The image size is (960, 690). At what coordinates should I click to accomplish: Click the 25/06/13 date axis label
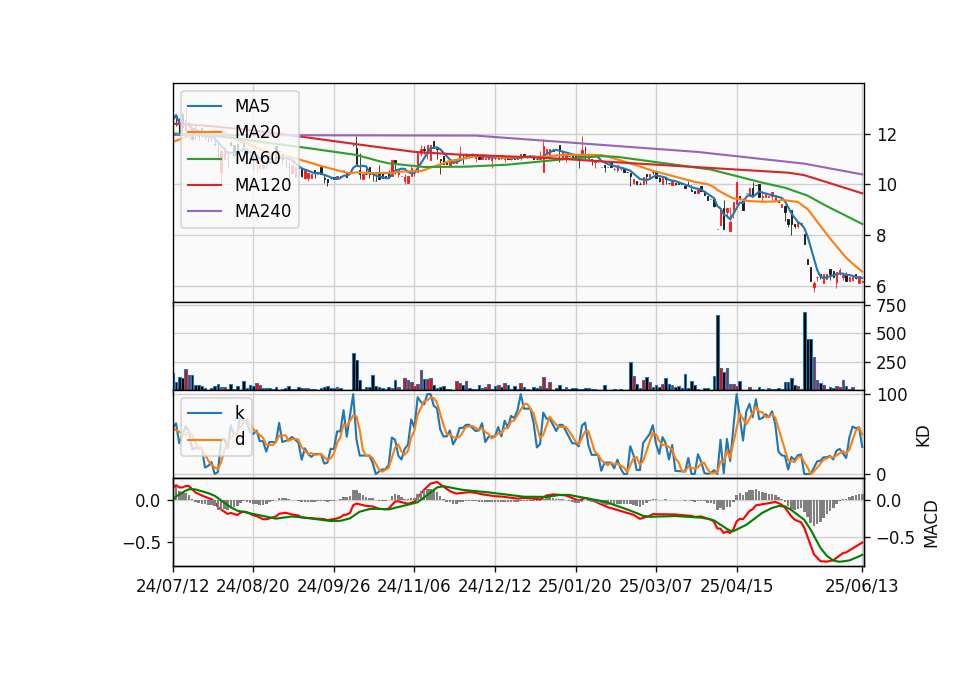862,586
